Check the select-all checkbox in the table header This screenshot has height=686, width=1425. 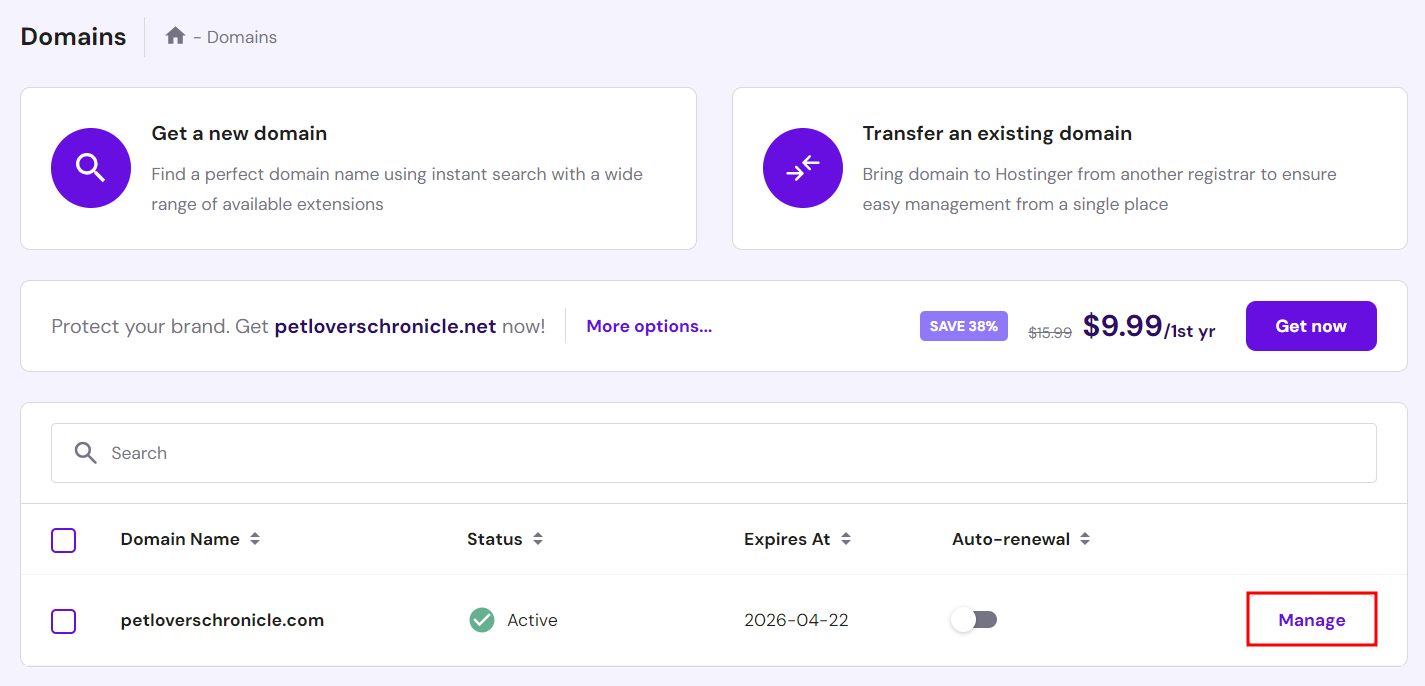click(63, 540)
